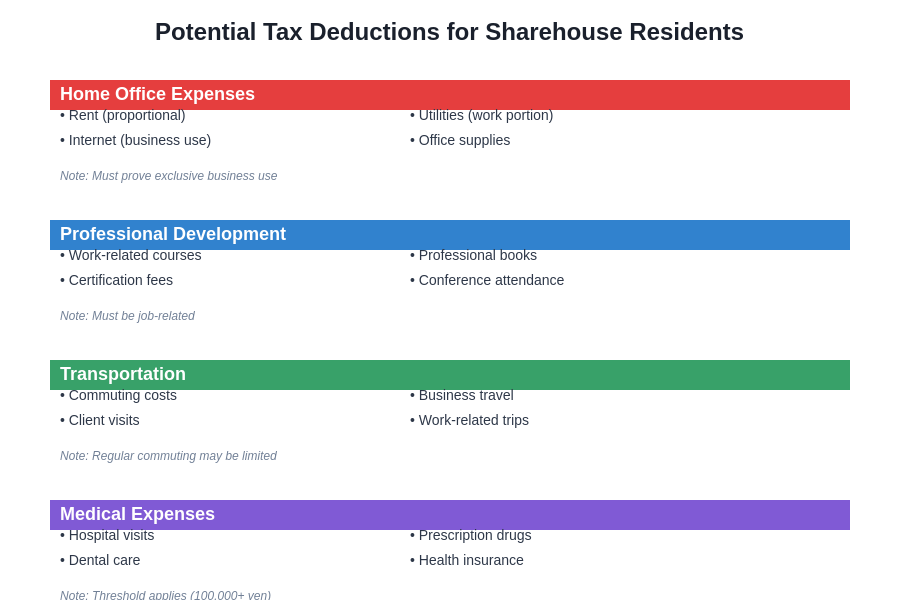Click the Health insurance entry
The width and height of the screenshot is (900, 600).
point(466,560)
